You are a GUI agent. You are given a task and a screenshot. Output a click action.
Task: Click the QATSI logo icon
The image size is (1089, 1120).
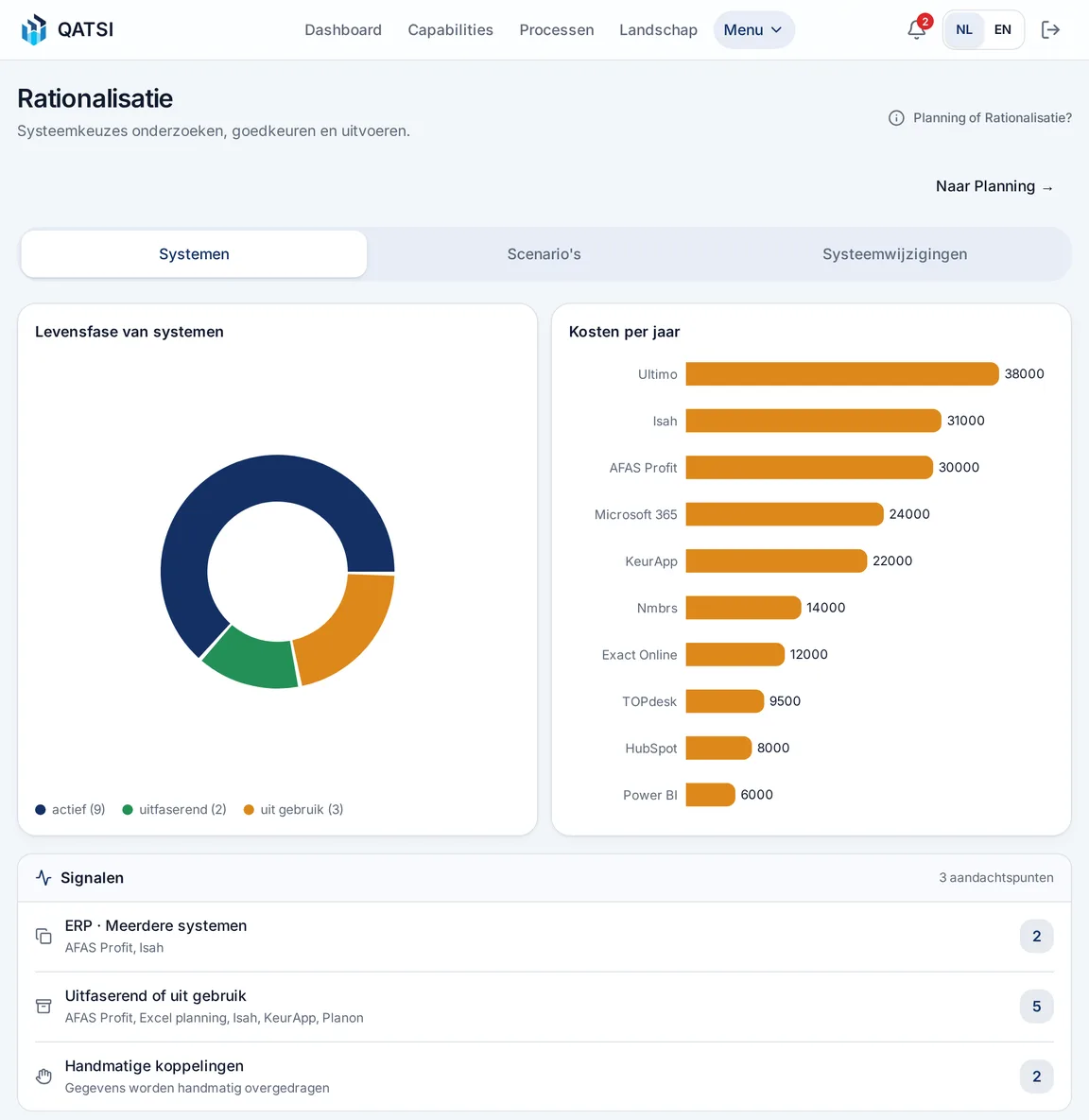click(34, 29)
